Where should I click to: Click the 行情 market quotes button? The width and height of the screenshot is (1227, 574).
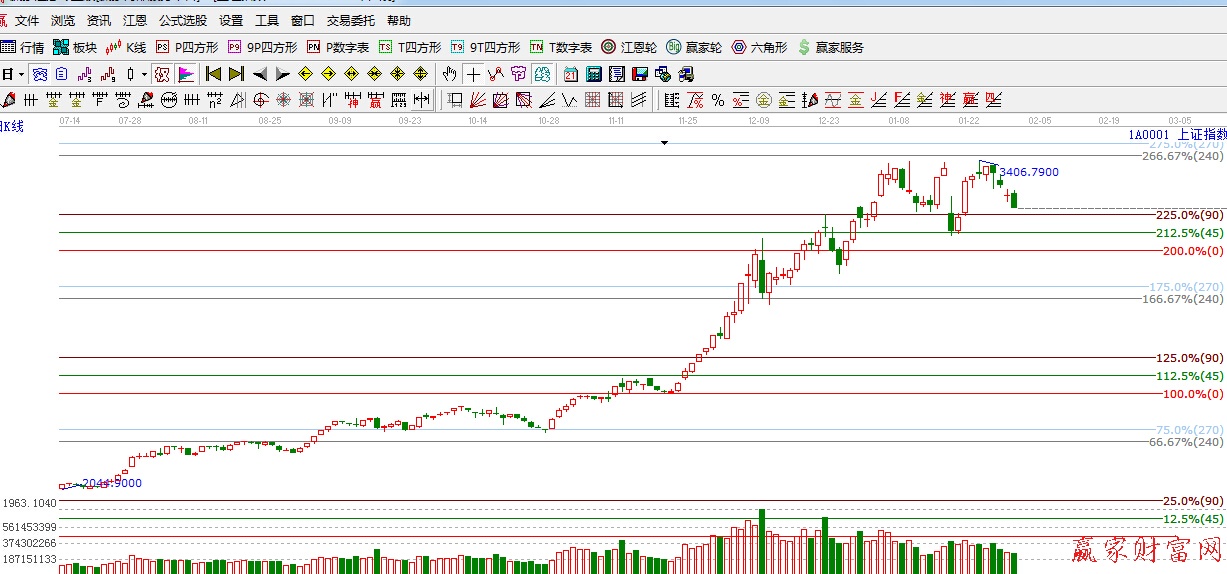click(23, 47)
